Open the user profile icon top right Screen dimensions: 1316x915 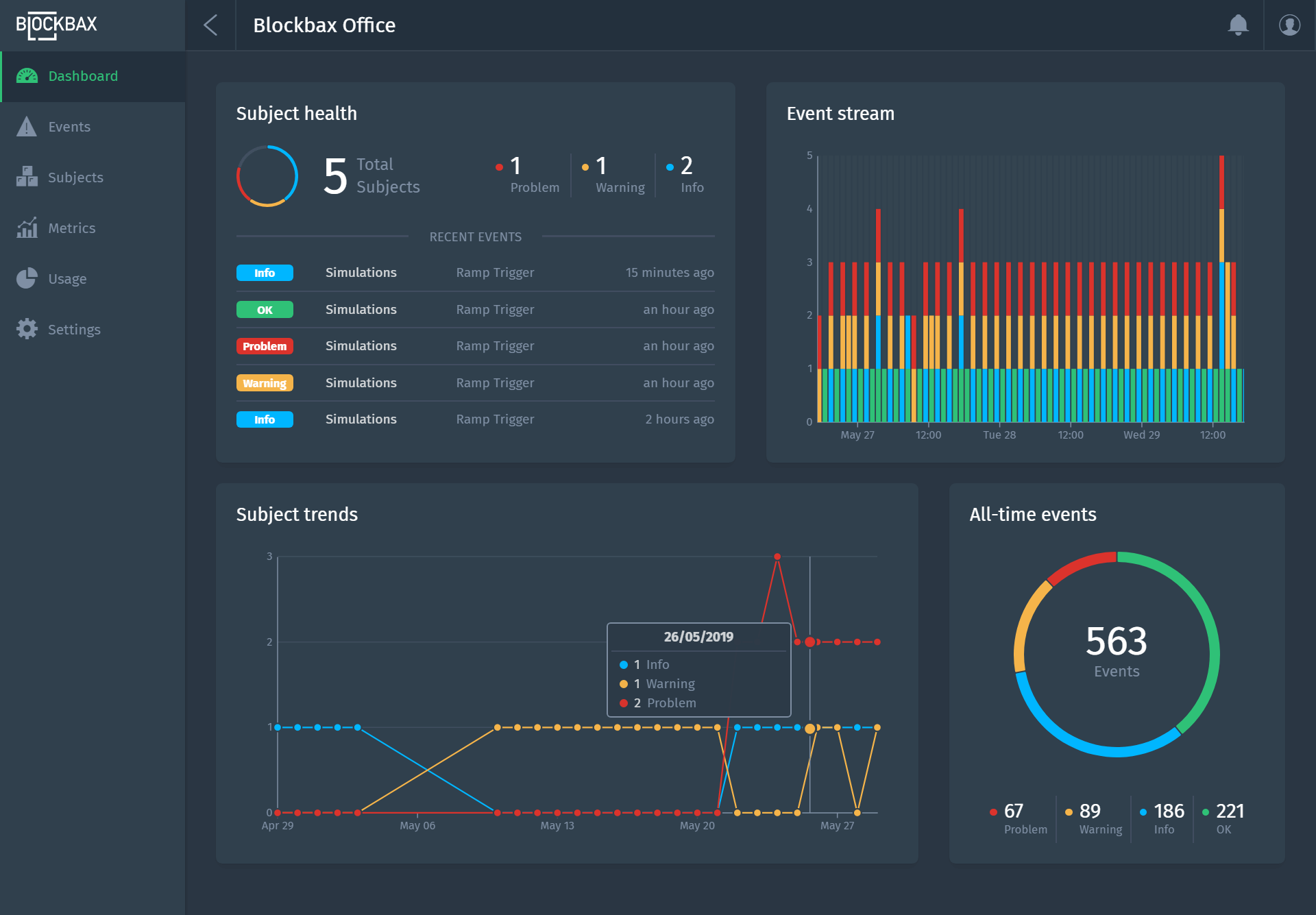[1289, 25]
